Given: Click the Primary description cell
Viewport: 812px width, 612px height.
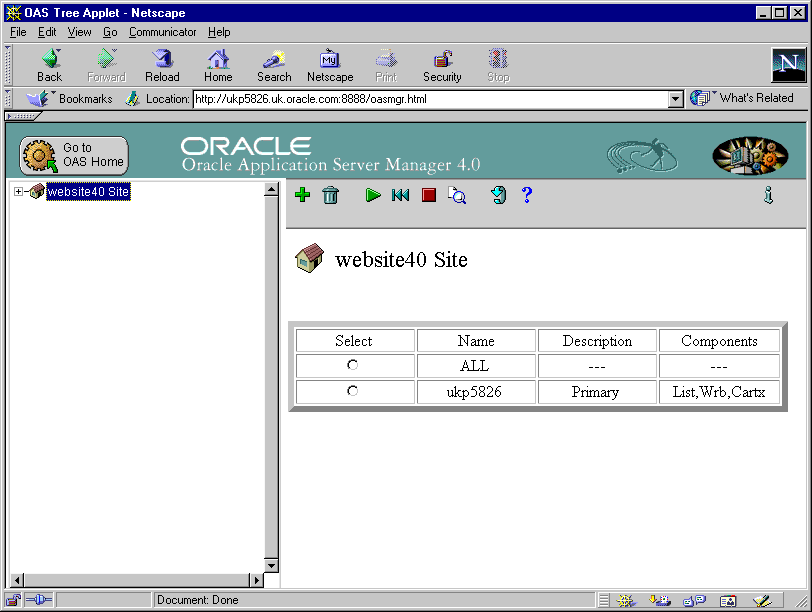Looking at the screenshot, I should (x=597, y=392).
